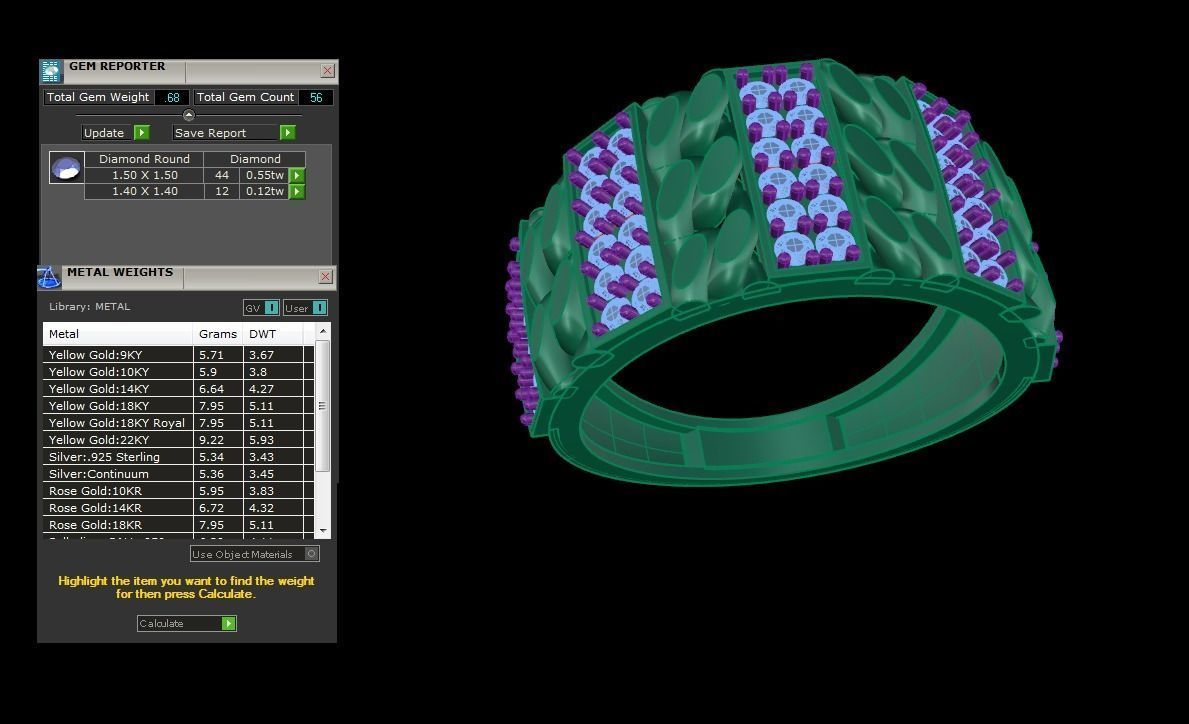Click the Save Report button
Image resolution: width=1189 pixels, height=724 pixels.
pos(234,133)
